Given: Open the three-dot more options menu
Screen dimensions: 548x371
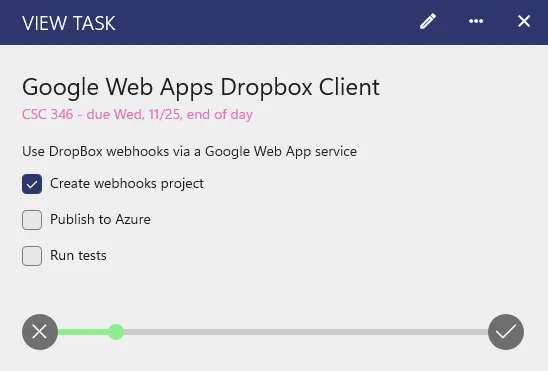Looking at the screenshot, I should coord(476,21).
